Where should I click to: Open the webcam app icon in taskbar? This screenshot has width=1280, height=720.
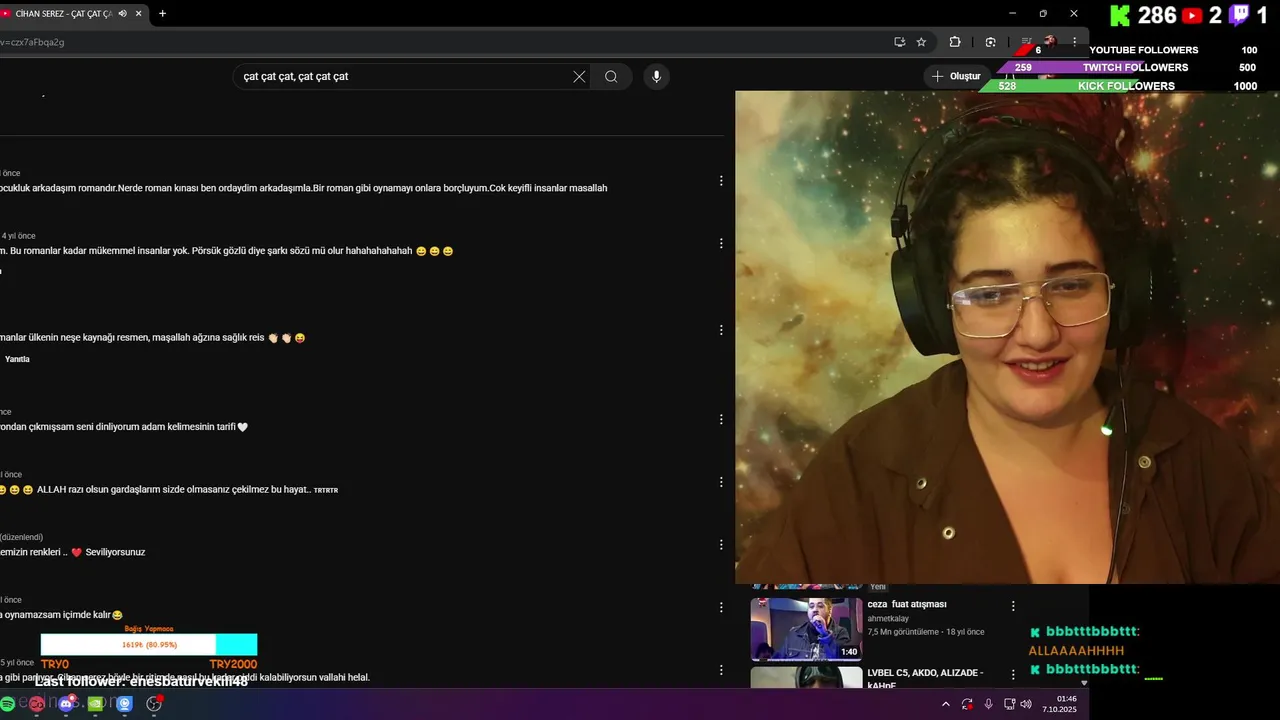tap(125, 704)
